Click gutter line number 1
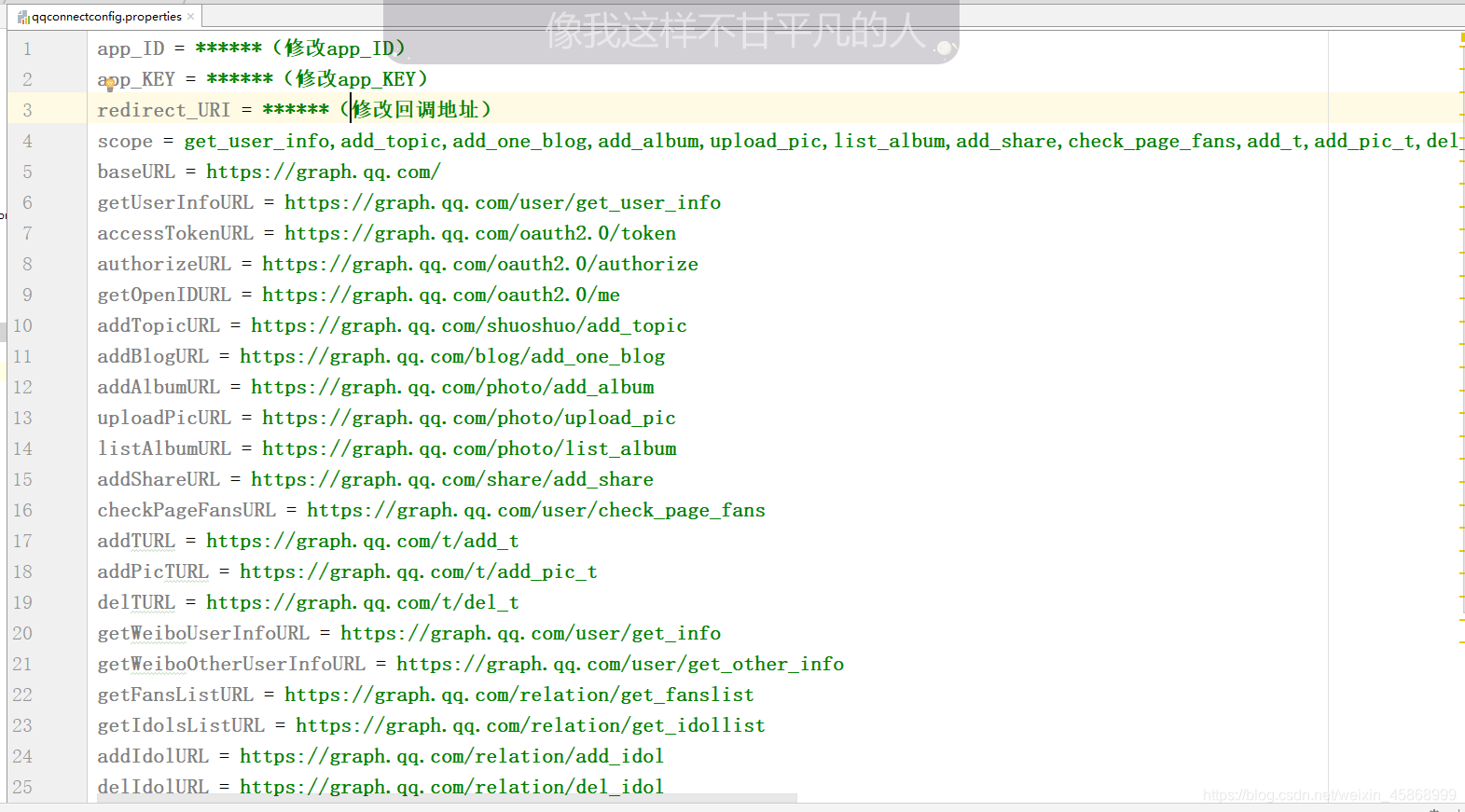Viewport: 1465px width, 812px height. 27,48
